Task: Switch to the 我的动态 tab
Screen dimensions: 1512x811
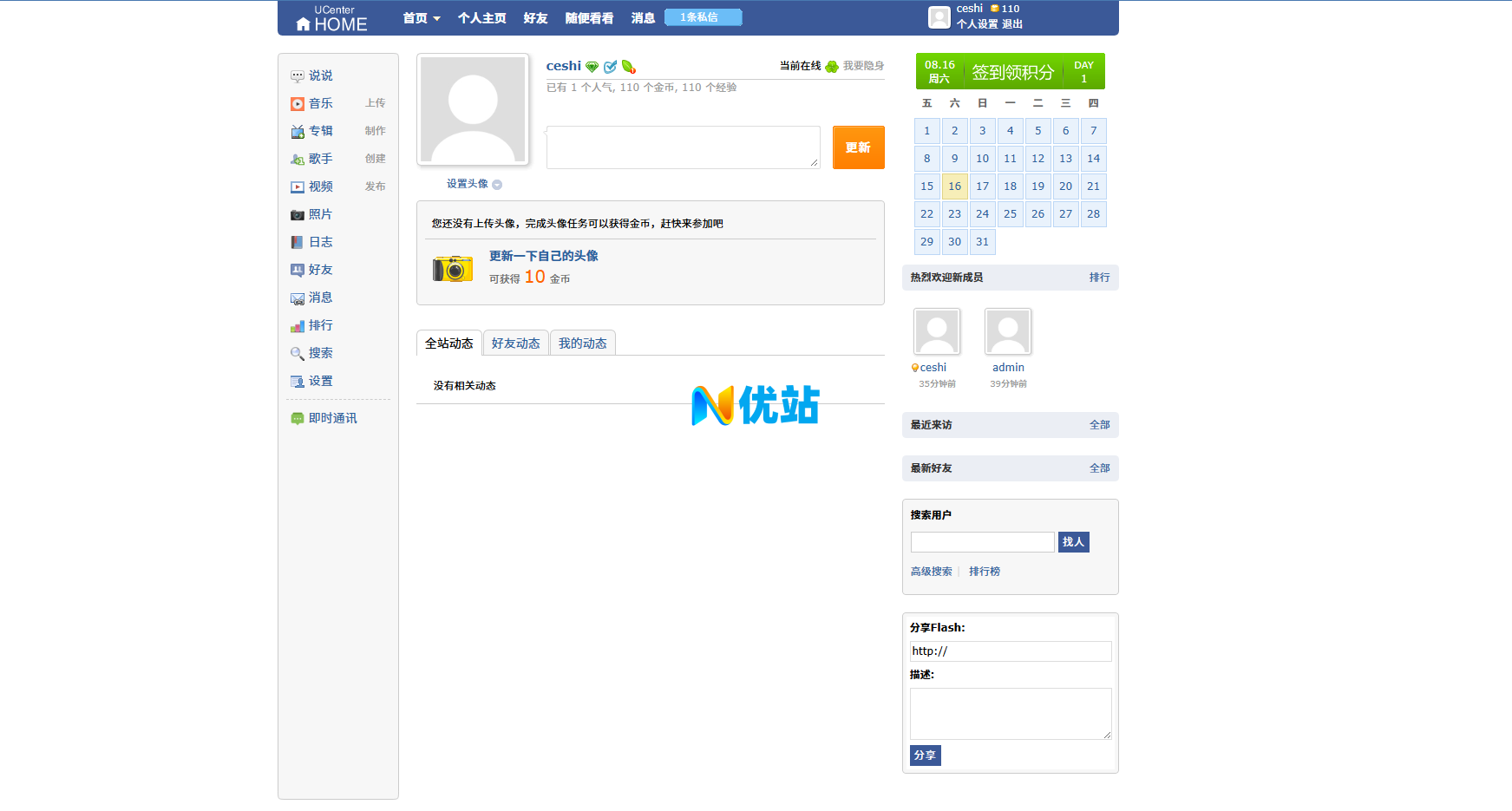Action: click(x=582, y=343)
